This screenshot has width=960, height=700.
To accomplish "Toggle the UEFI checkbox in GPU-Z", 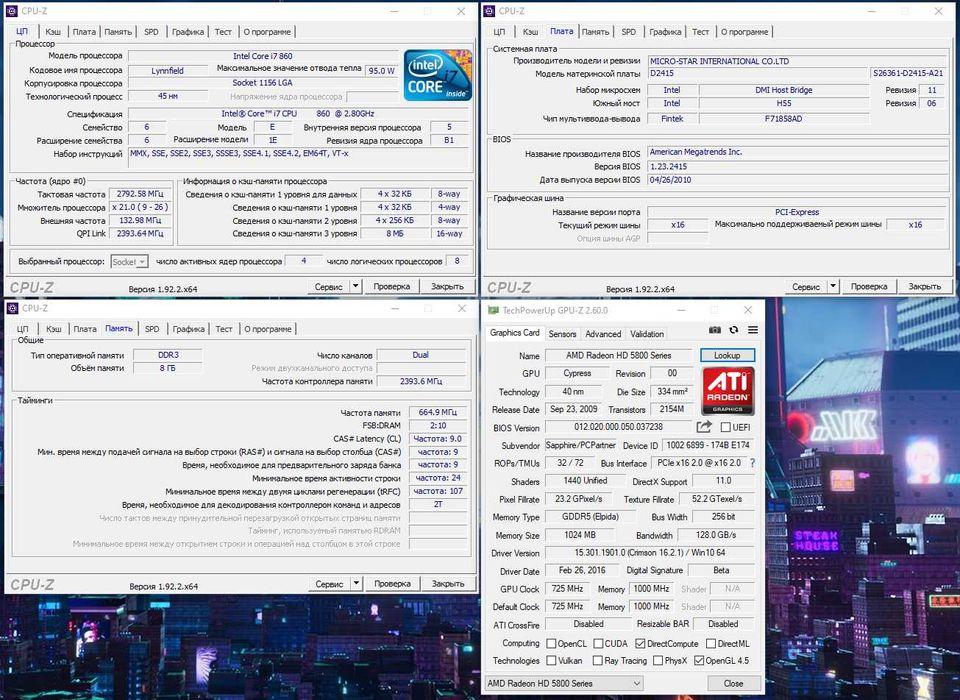I will point(726,427).
